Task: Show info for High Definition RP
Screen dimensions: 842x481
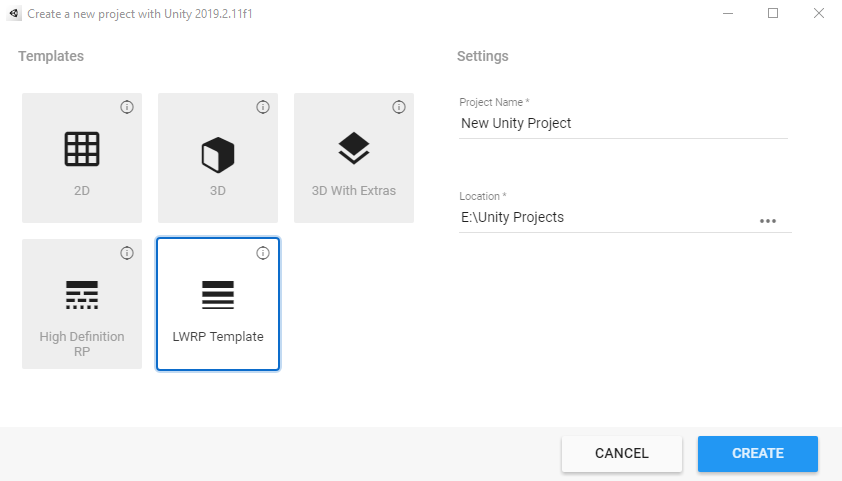Action: 127,253
